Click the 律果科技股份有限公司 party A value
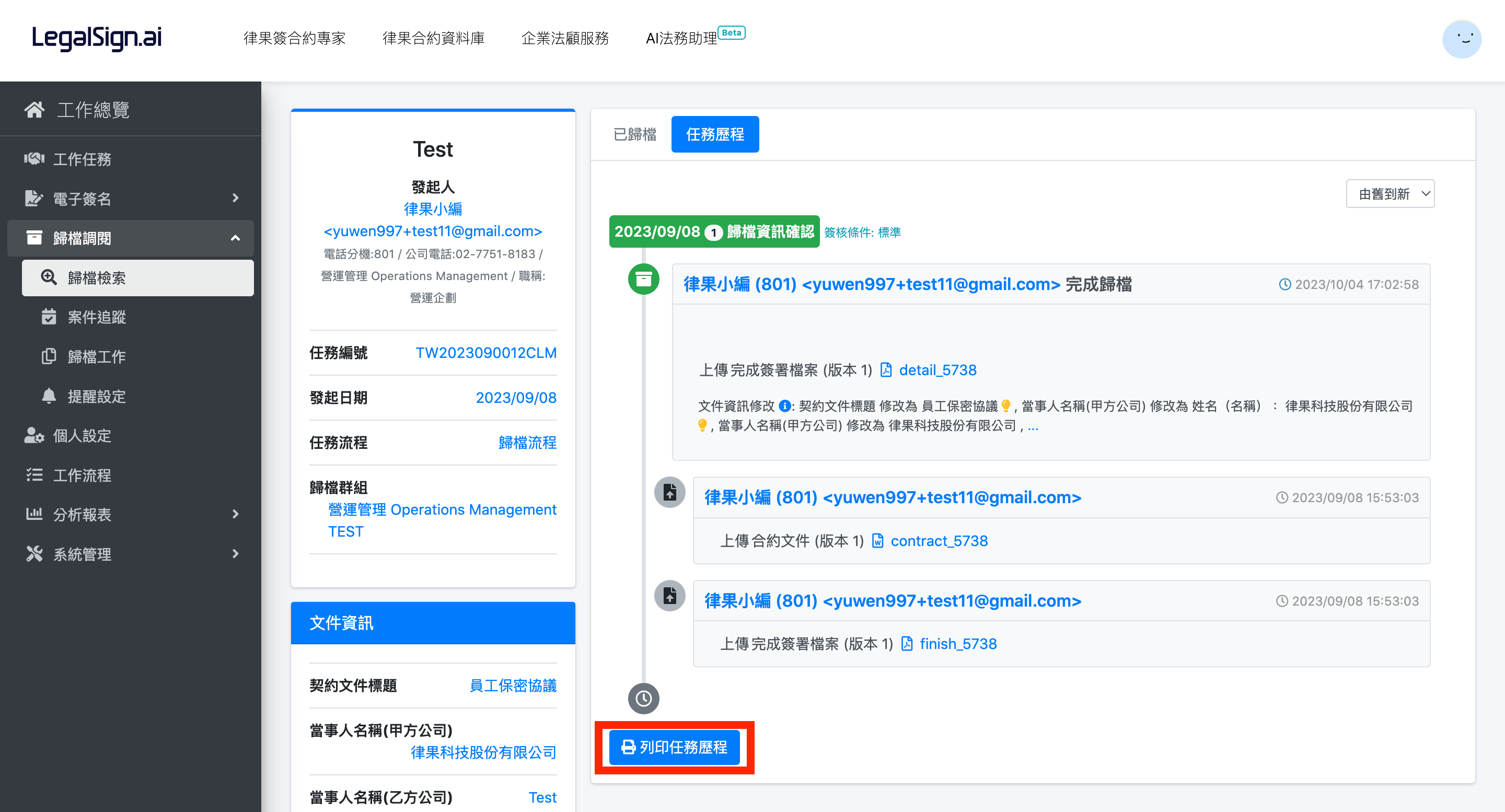Image resolution: width=1505 pixels, height=812 pixels. tap(484, 752)
